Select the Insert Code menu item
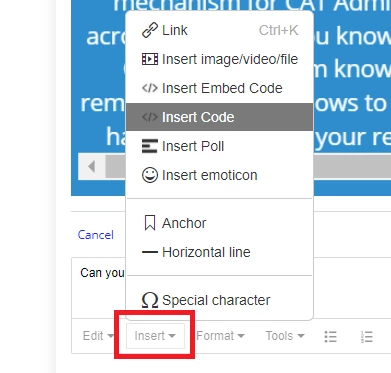Viewport: 391px width, 373px height. [220, 117]
